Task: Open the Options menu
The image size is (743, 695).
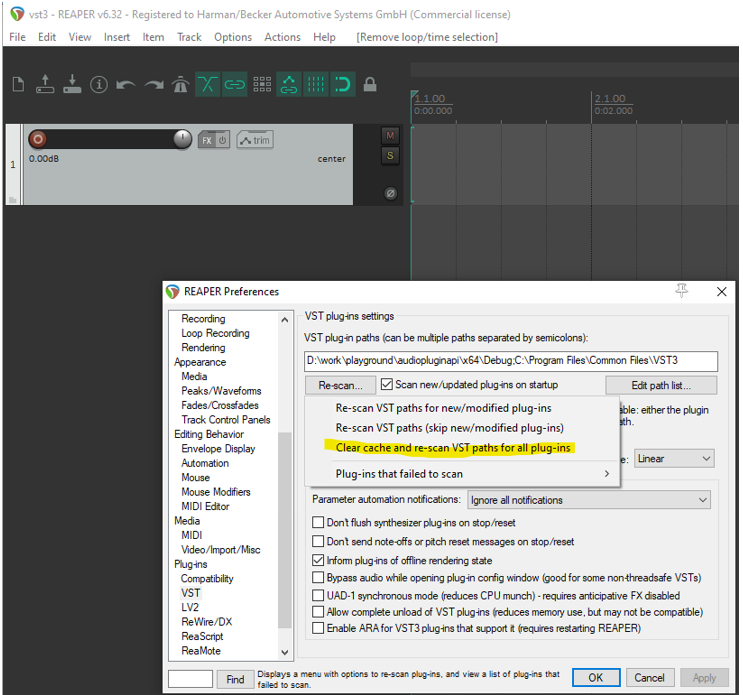Action: point(233,37)
